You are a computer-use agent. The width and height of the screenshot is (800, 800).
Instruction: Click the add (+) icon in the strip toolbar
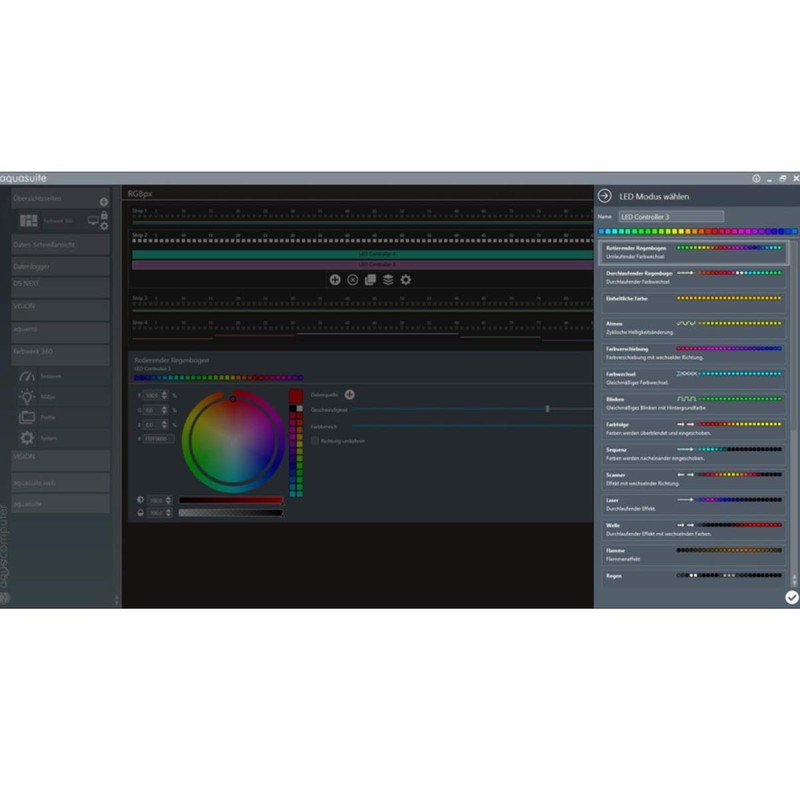coord(334,280)
